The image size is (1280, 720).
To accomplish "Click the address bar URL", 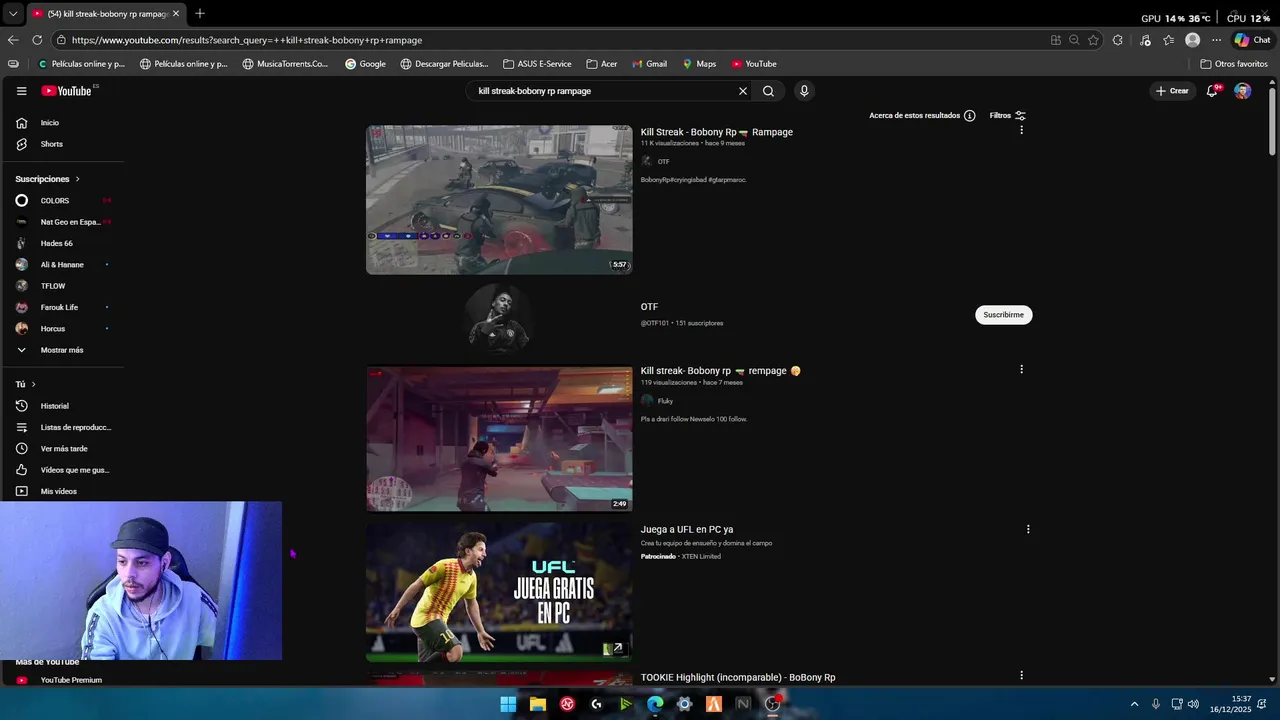I will (247, 40).
